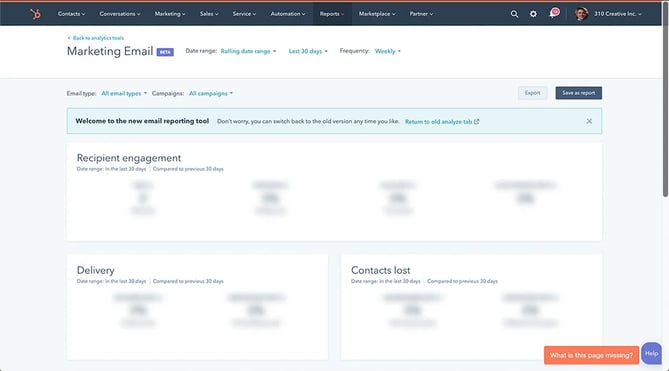Click the user avatar photo
The height and width of the screenshot is (371, 669).
click(x=581, y=14)
